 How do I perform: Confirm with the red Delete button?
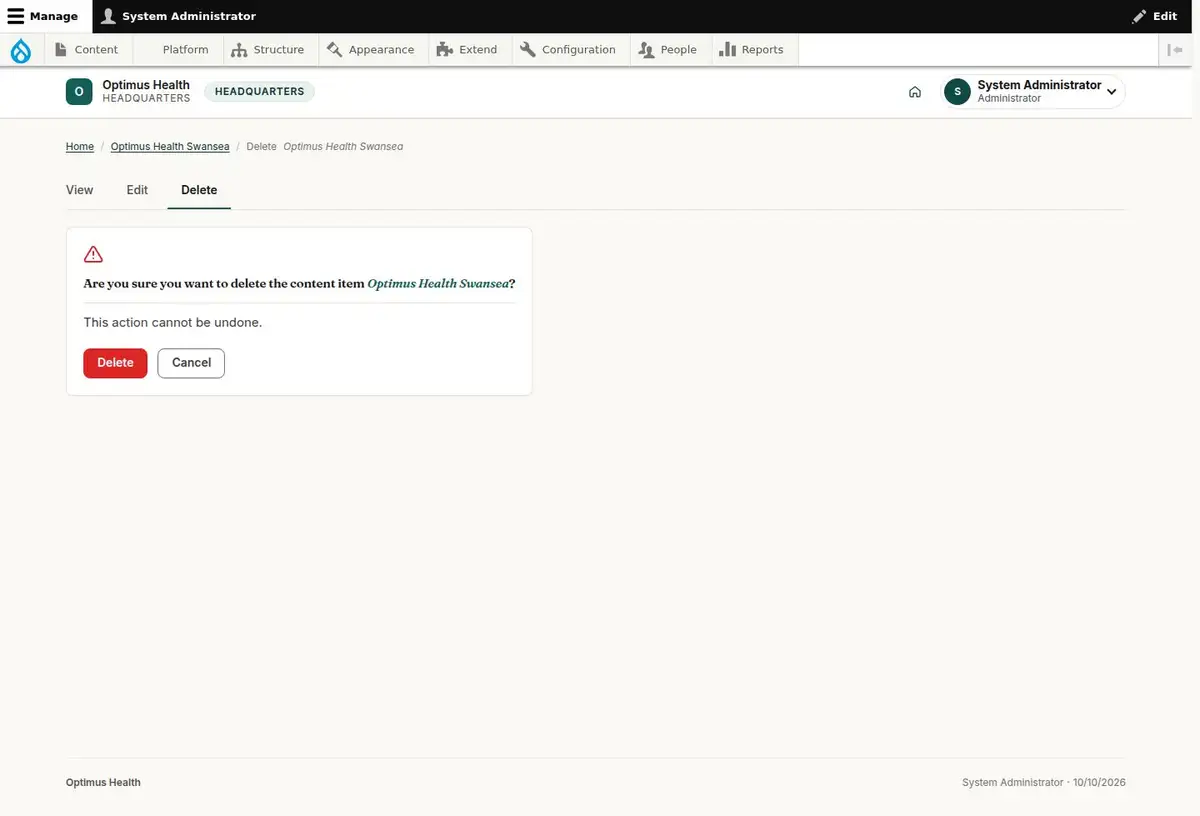point(115,363)
